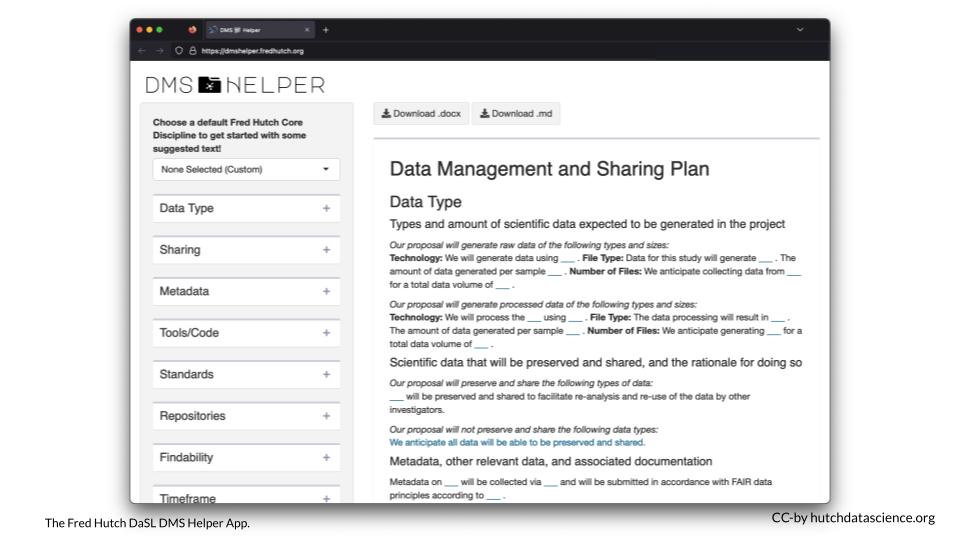Open the tab list chevron in browser
The width and height of the screenshot is (960, 540).
click(800, 29)
